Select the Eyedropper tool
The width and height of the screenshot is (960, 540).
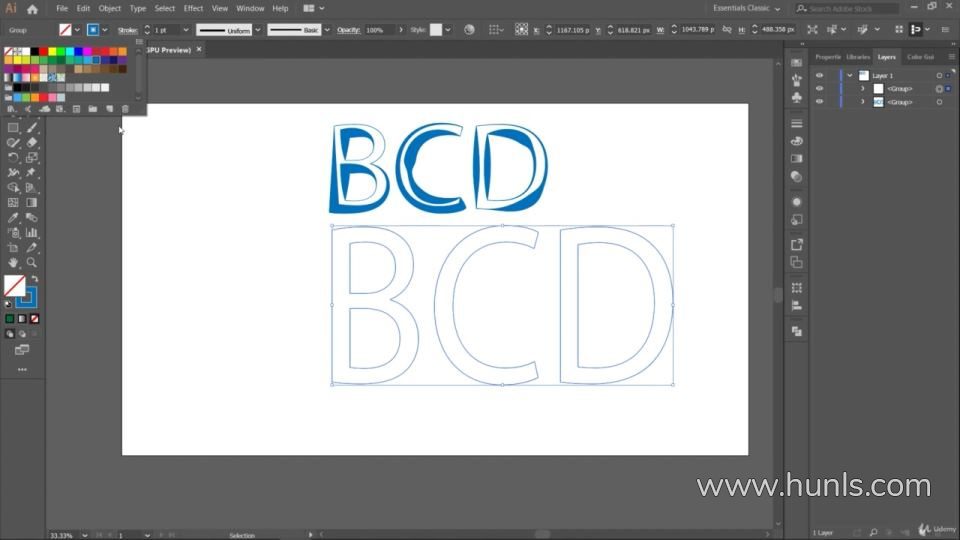13,217
